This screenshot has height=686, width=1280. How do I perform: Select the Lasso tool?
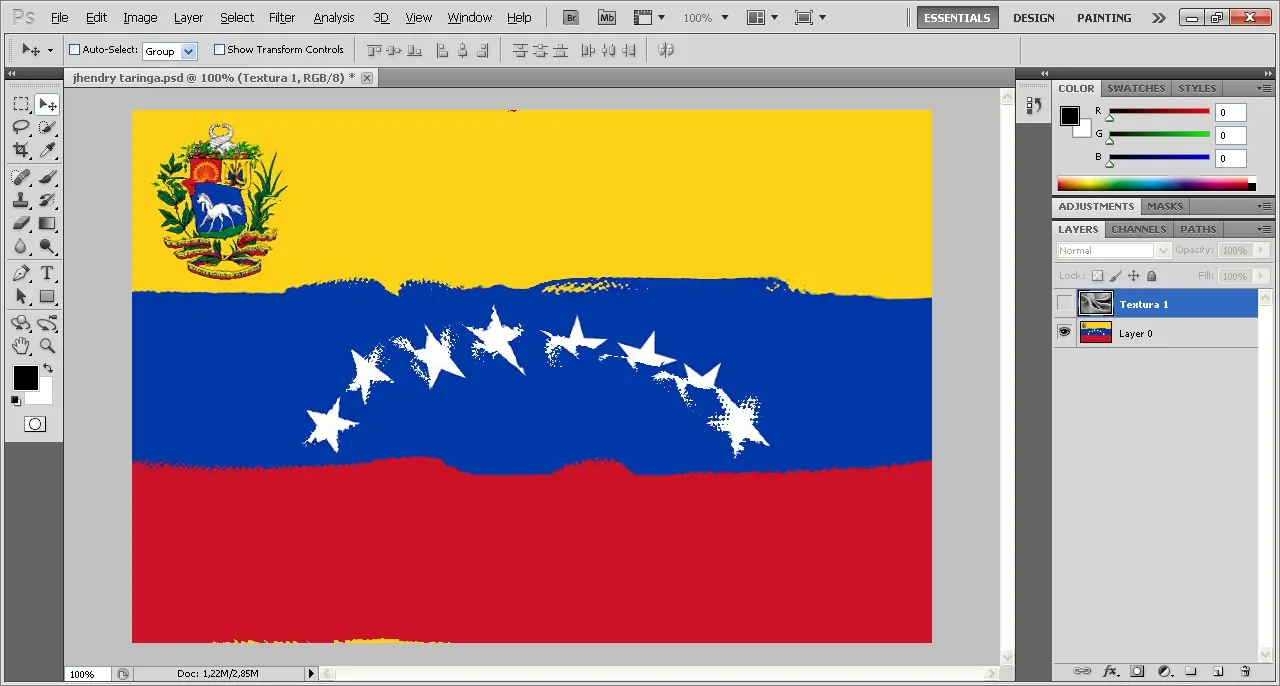[21, 127]
